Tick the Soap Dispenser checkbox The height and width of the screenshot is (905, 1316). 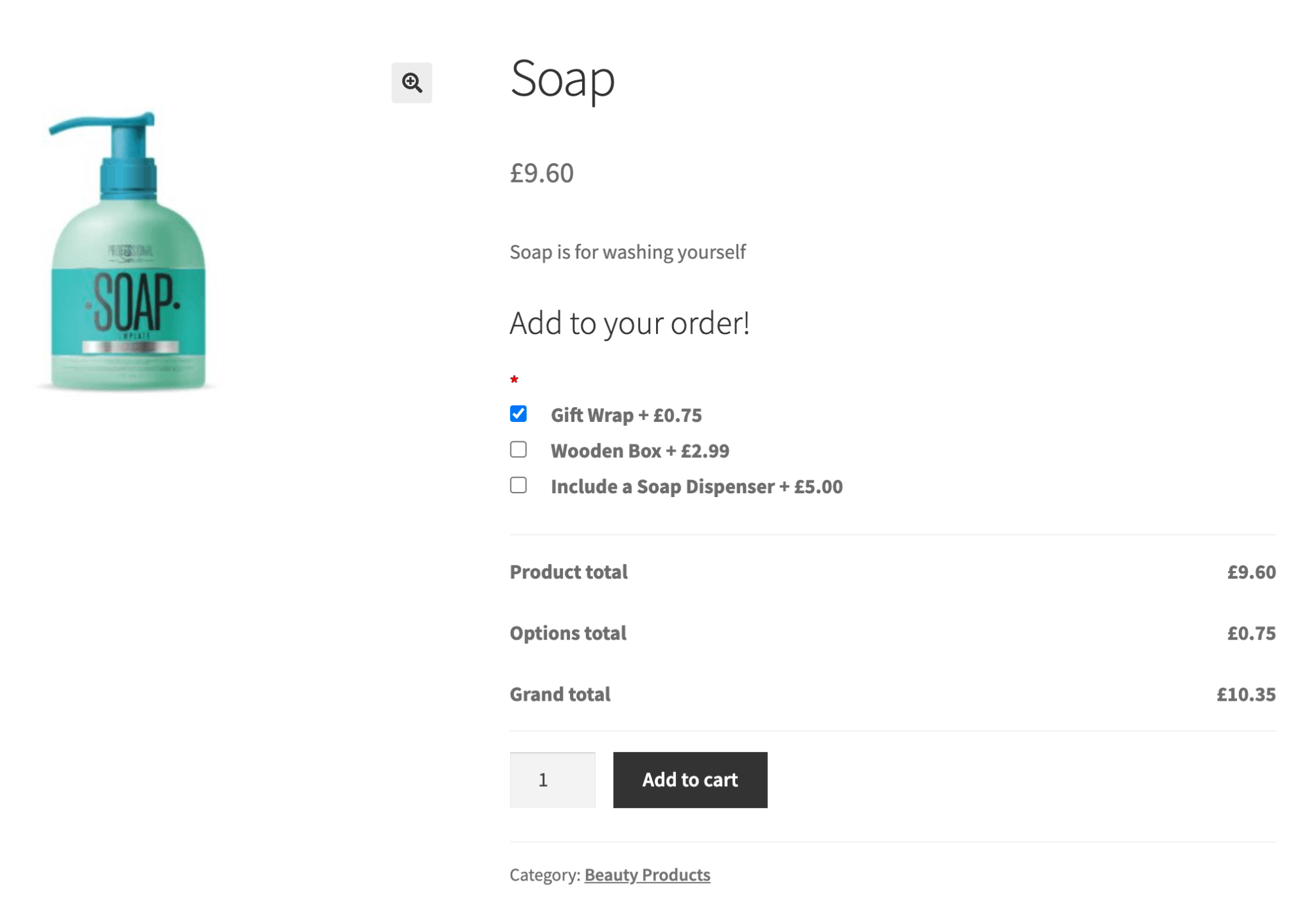coord(518,486)
